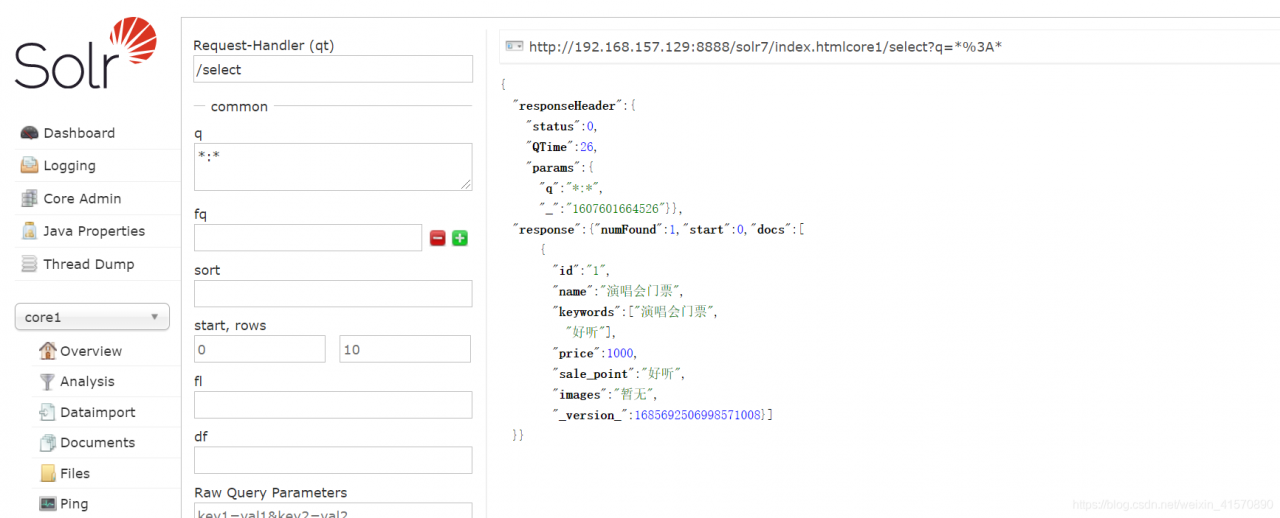The width and height of the screenshot is (1280, 518).
Task: Click the Thread Dump icon
Action: click(x=29, y=264)
